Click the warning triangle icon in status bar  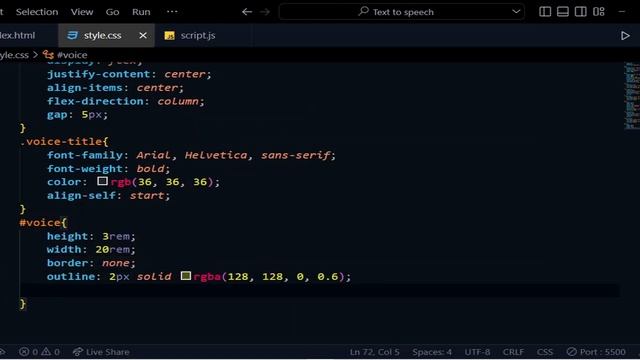pyautogui.click(x=46, y=352)
